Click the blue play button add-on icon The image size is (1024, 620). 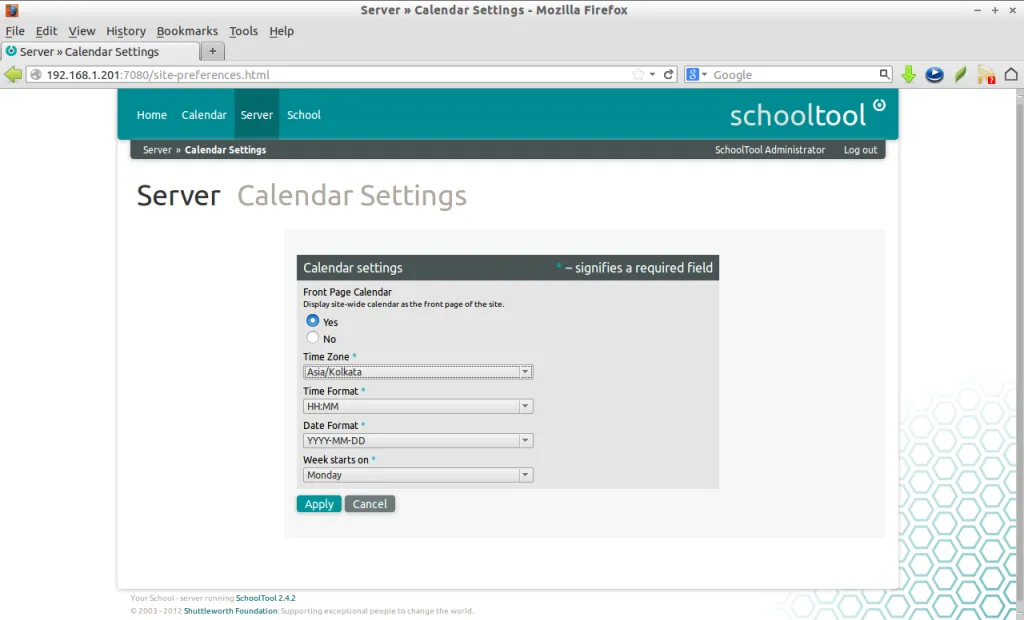coord(934,73)
